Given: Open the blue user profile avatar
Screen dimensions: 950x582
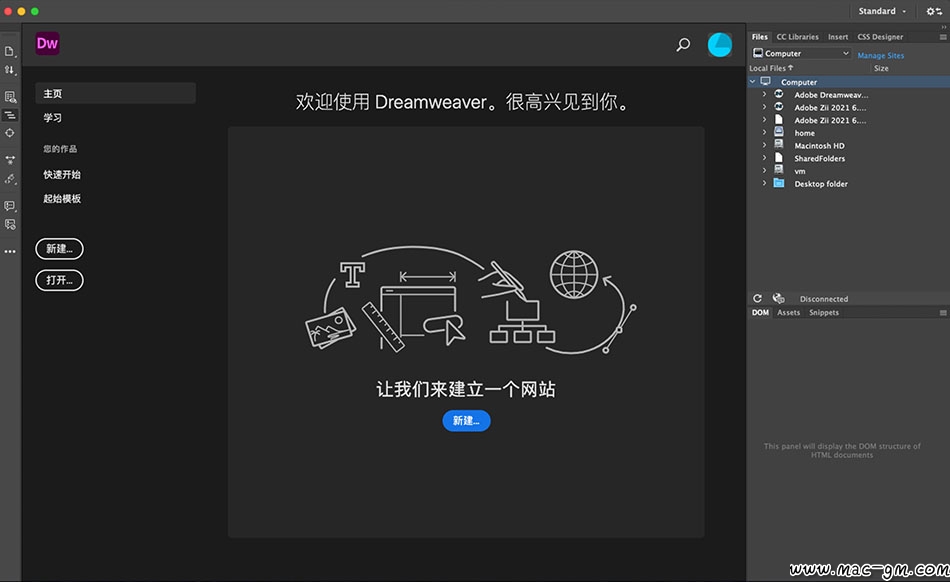Looking at the screenshot, I should (720, 45).
